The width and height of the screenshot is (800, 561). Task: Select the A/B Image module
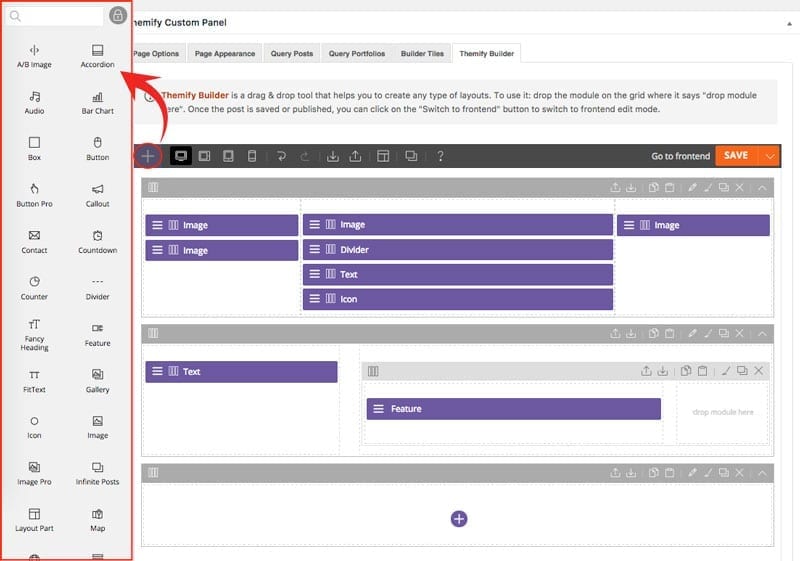click(x=34, y=56)
